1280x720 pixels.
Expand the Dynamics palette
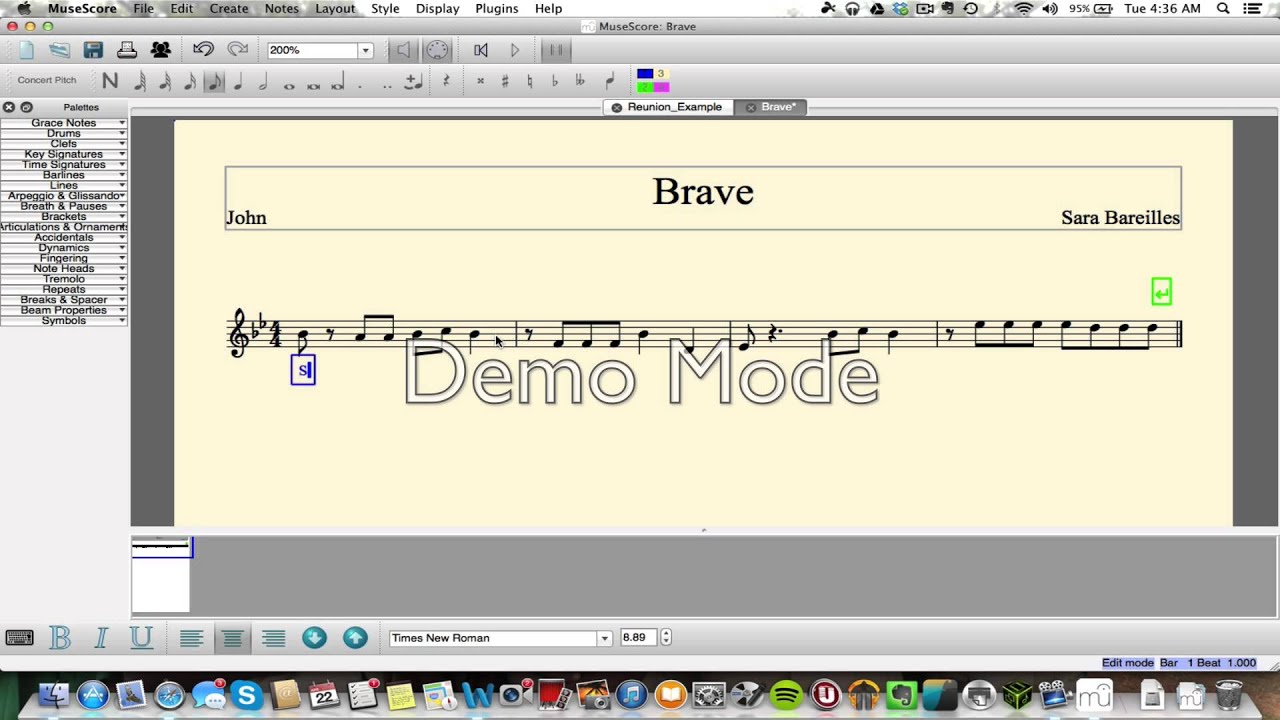(x=64, y=248)
